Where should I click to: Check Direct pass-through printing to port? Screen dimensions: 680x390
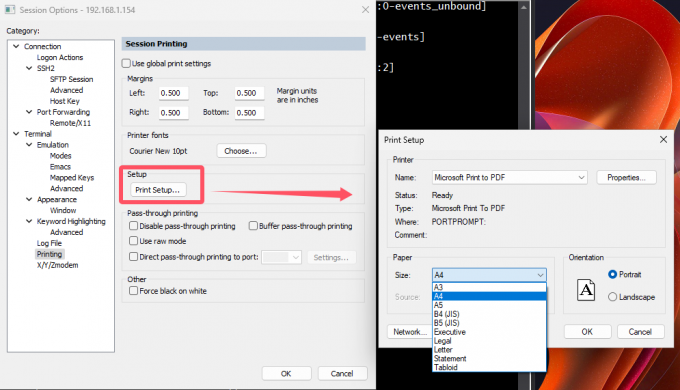(134, 256)
